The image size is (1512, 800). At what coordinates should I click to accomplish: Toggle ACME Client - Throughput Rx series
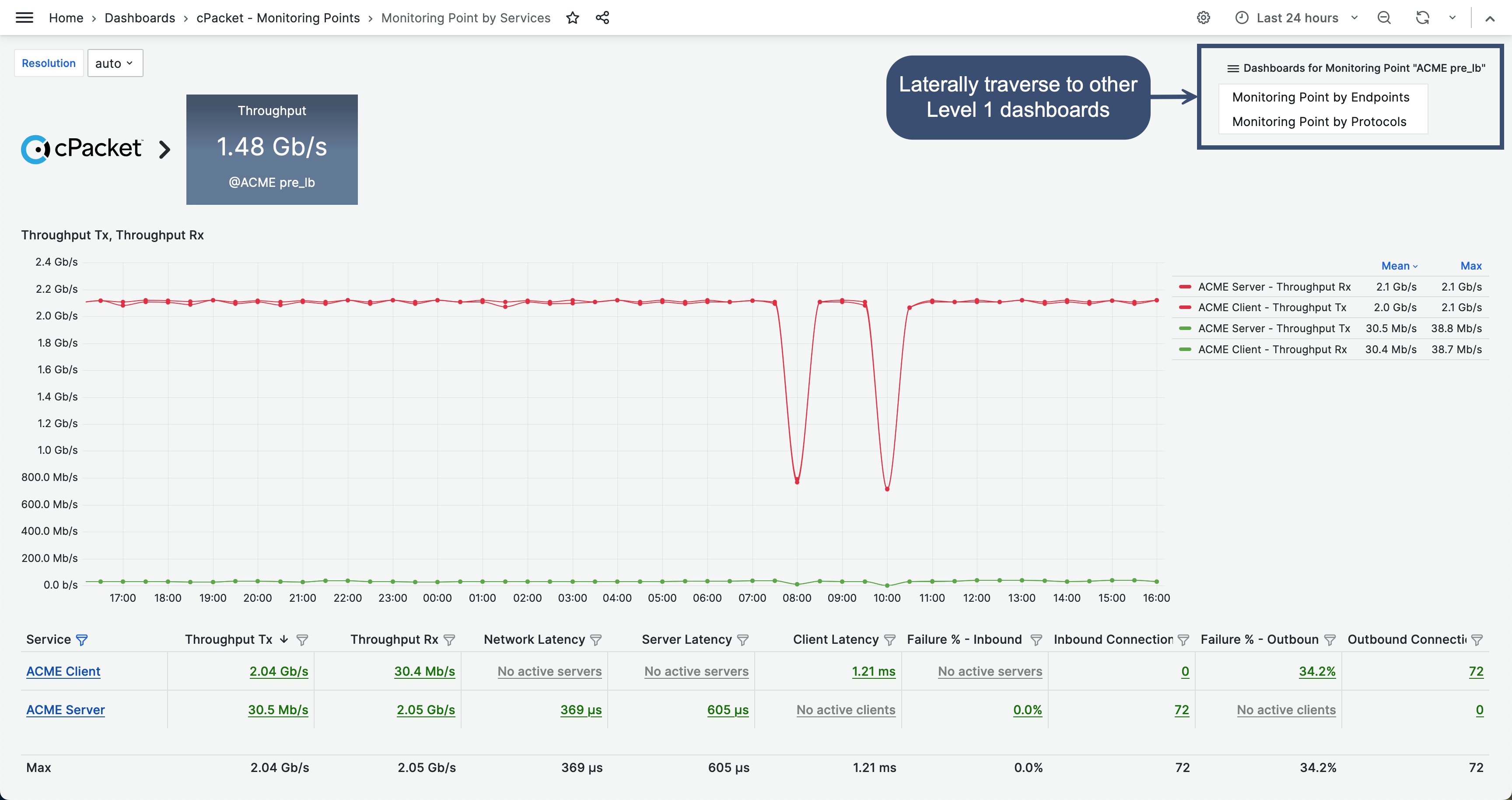tap(1273, 349)
